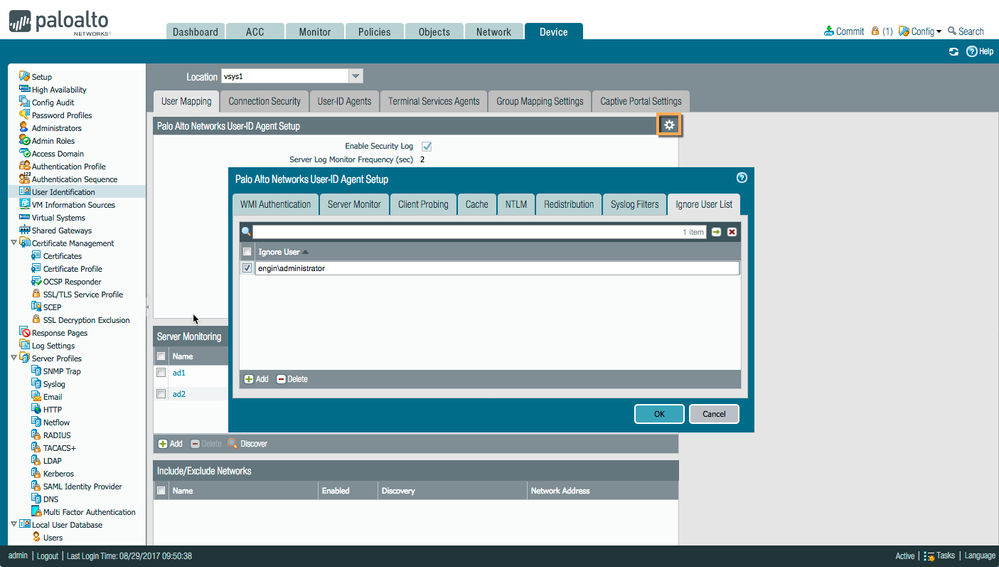Open the Location vsys1 dropdown
999x567 pixels.
[356, 76]
